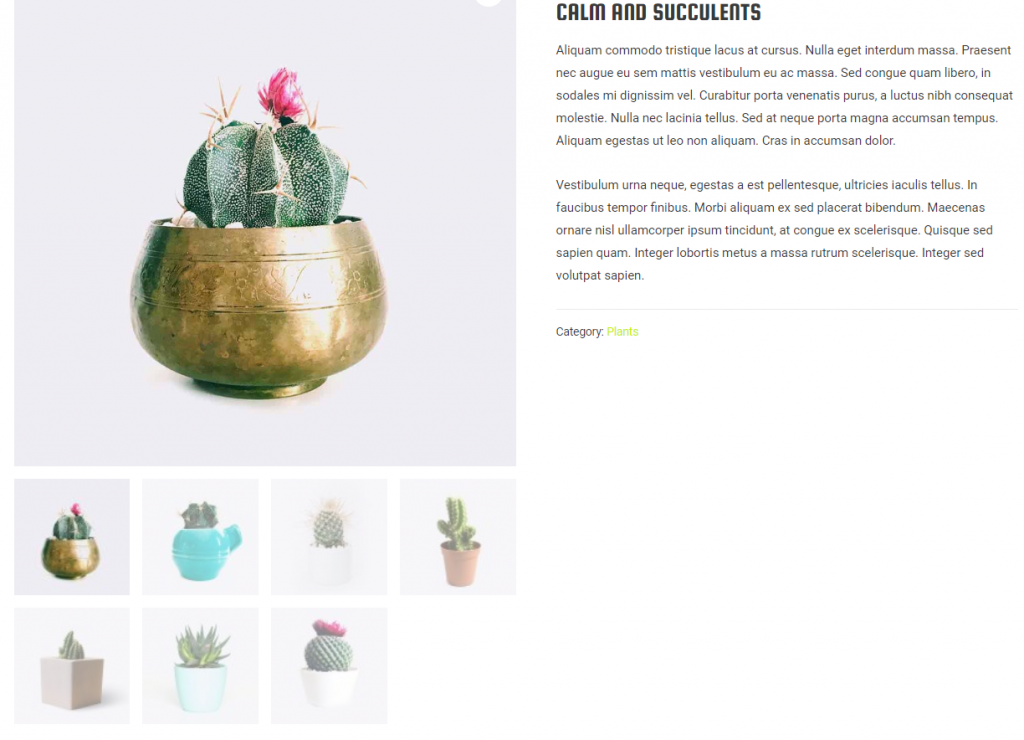This screenshot has height=740, width=1024.
Task: Choose the pink-flowered cactus in white pot thumbnail
Action: point(329,666)
